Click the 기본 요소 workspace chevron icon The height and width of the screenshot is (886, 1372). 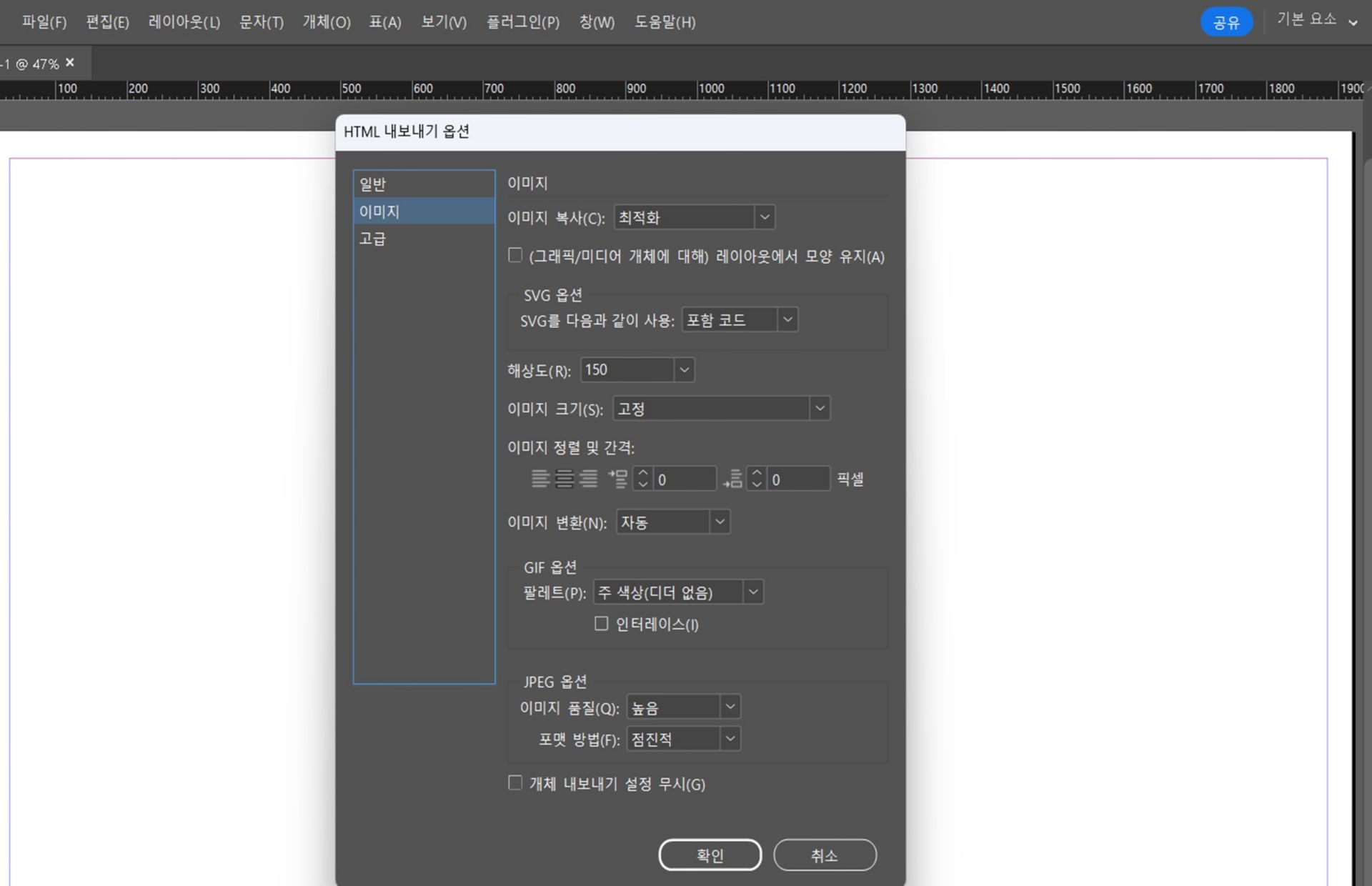pos(1353,22)
